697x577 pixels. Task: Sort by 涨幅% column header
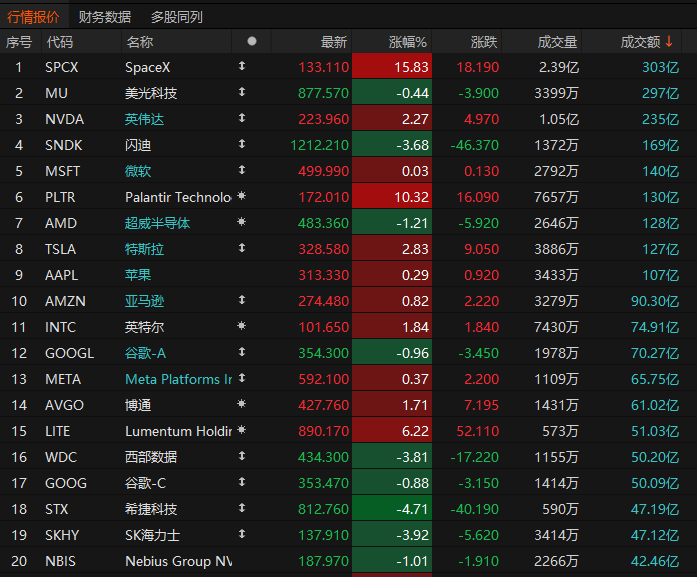pos(408,42)
